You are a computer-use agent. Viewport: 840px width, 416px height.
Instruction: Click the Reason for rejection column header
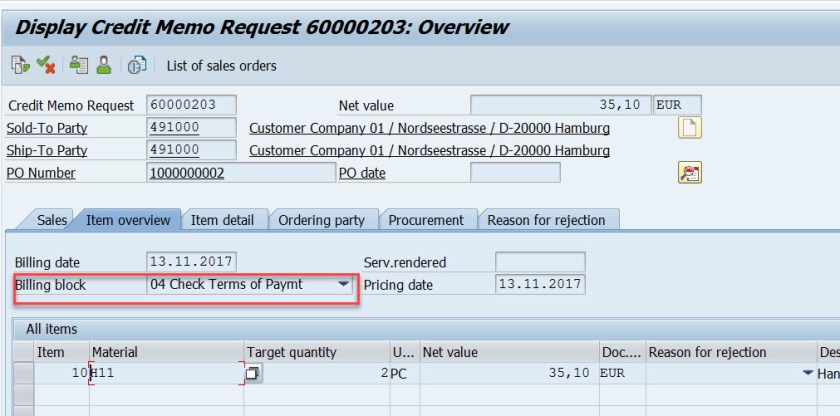731,352
